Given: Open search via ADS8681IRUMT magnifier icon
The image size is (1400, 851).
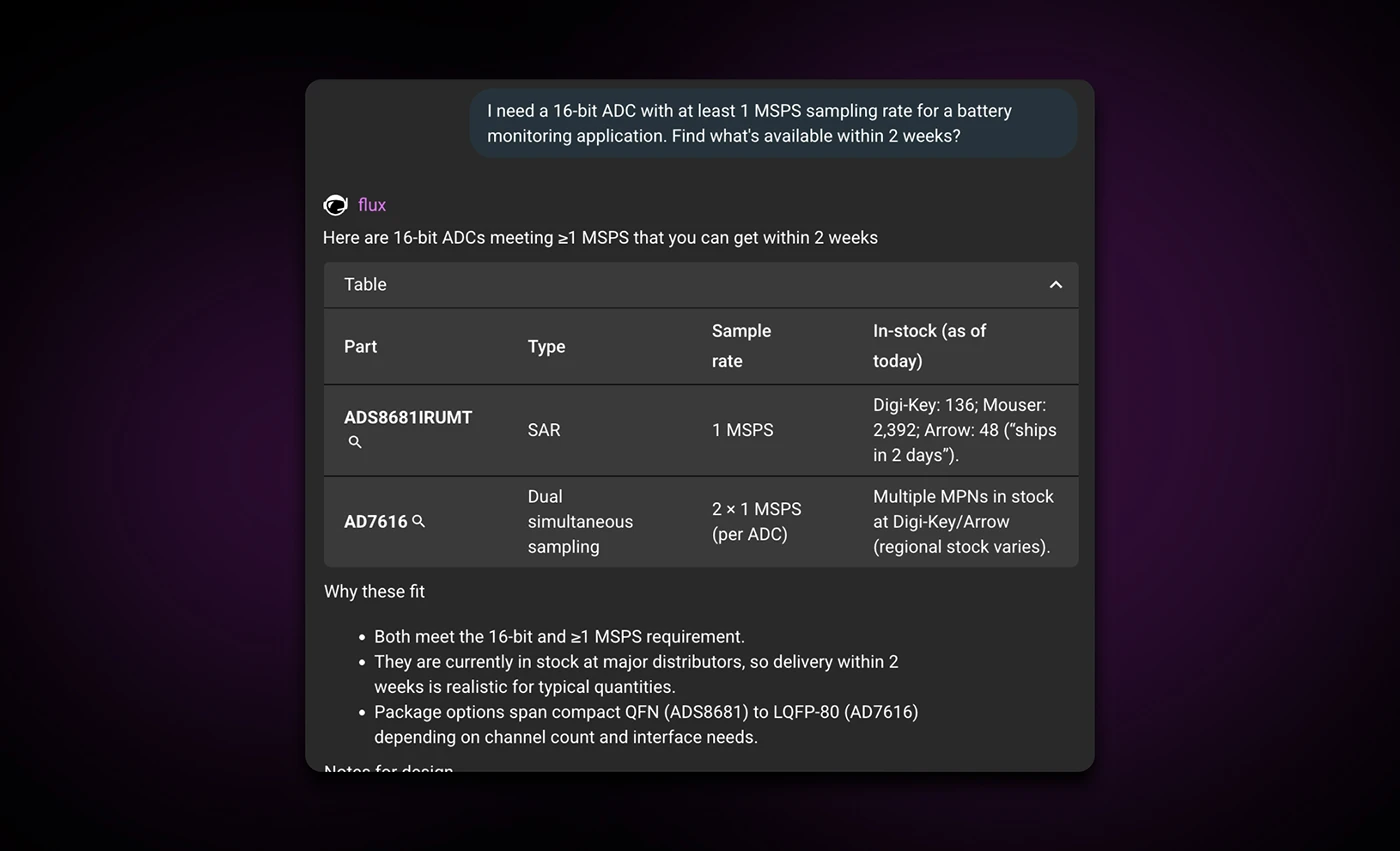Looking at the screenshot, I should 354,441.
